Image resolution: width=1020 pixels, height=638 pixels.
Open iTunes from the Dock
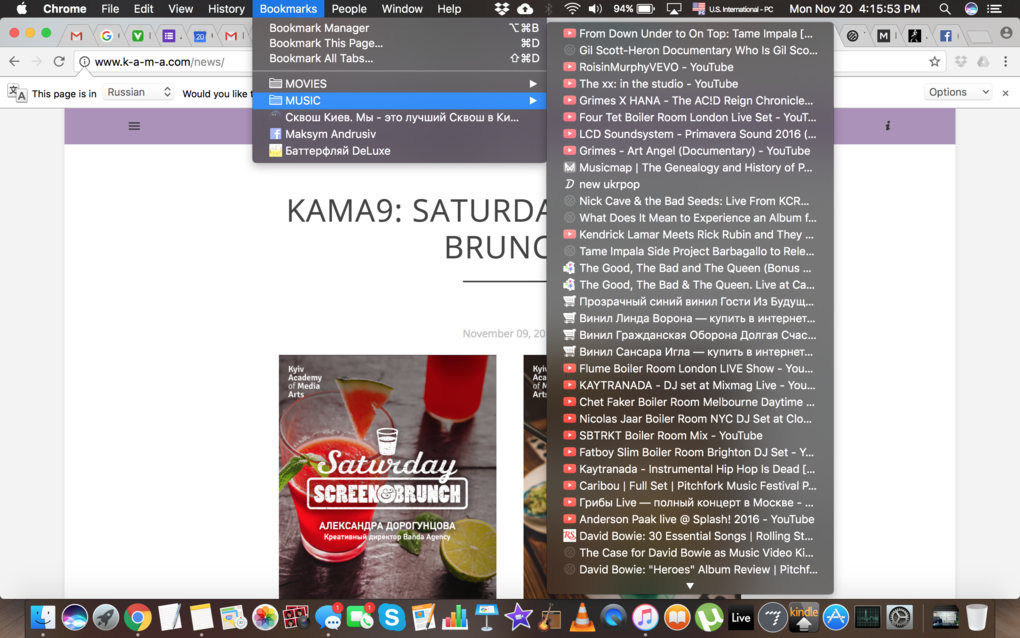click(645, 617)
